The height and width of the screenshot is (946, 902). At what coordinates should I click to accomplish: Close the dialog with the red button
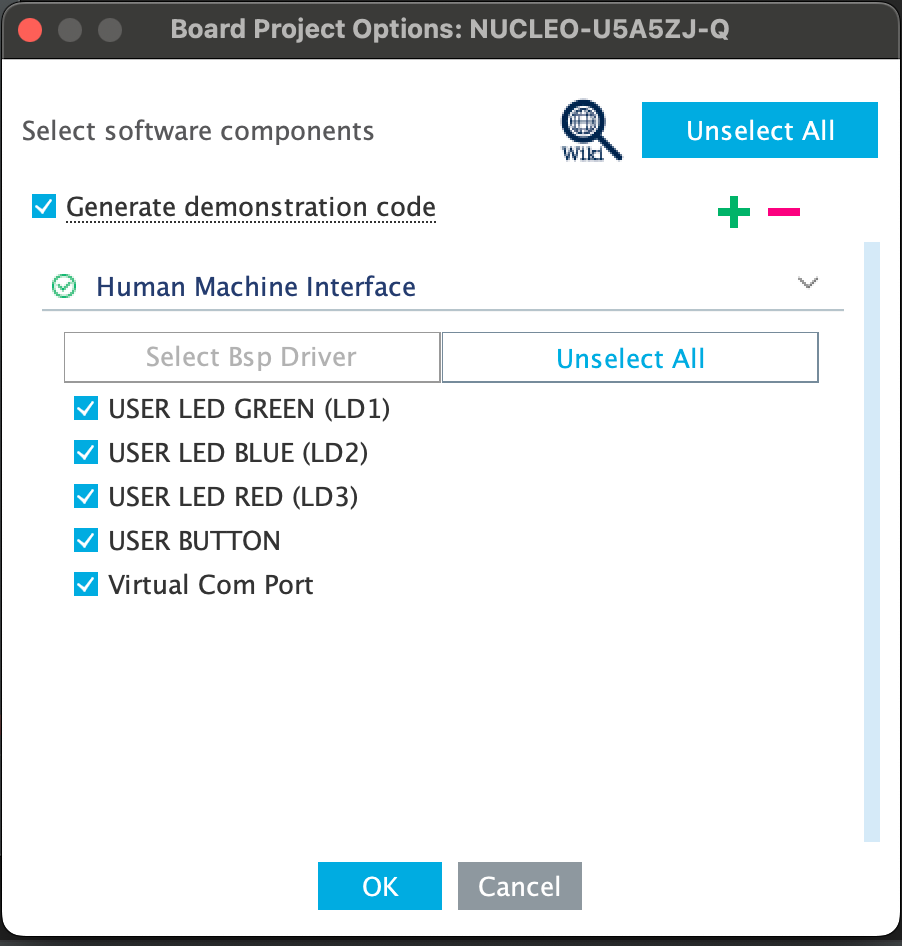pos(30,29)
